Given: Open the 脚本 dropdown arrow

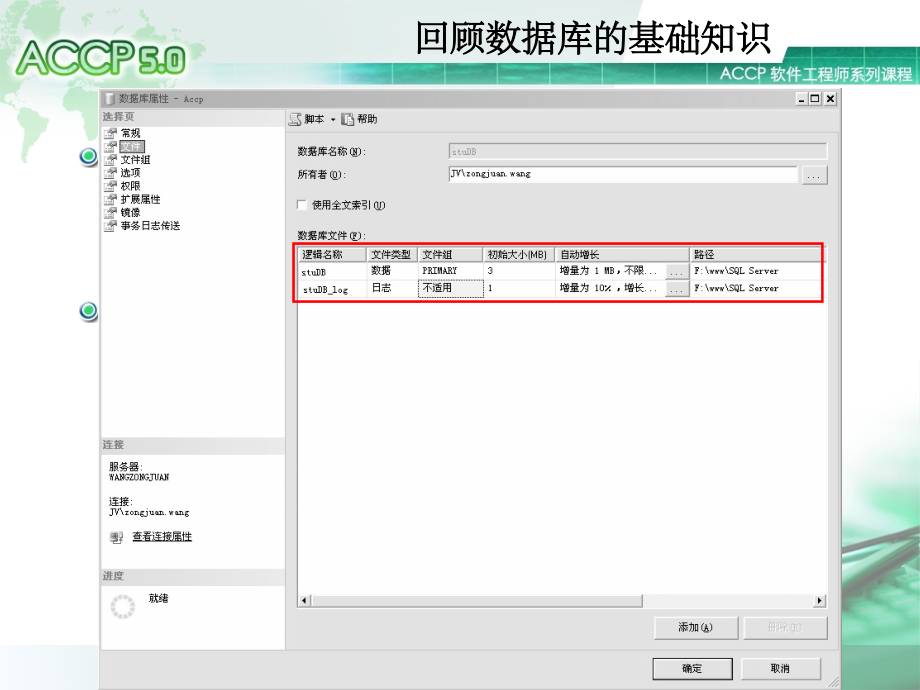Looking at the screenshot, I should [332, 118].
